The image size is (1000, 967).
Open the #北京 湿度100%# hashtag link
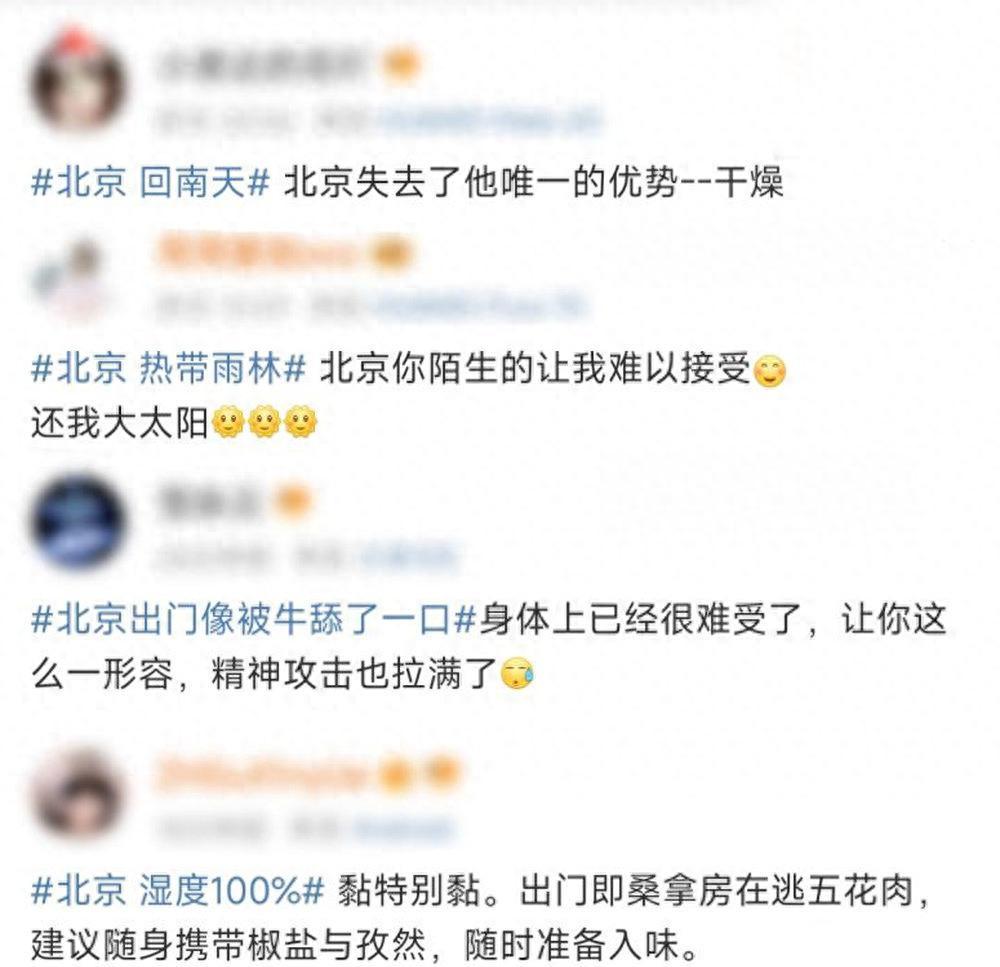(x=178, y=890)
